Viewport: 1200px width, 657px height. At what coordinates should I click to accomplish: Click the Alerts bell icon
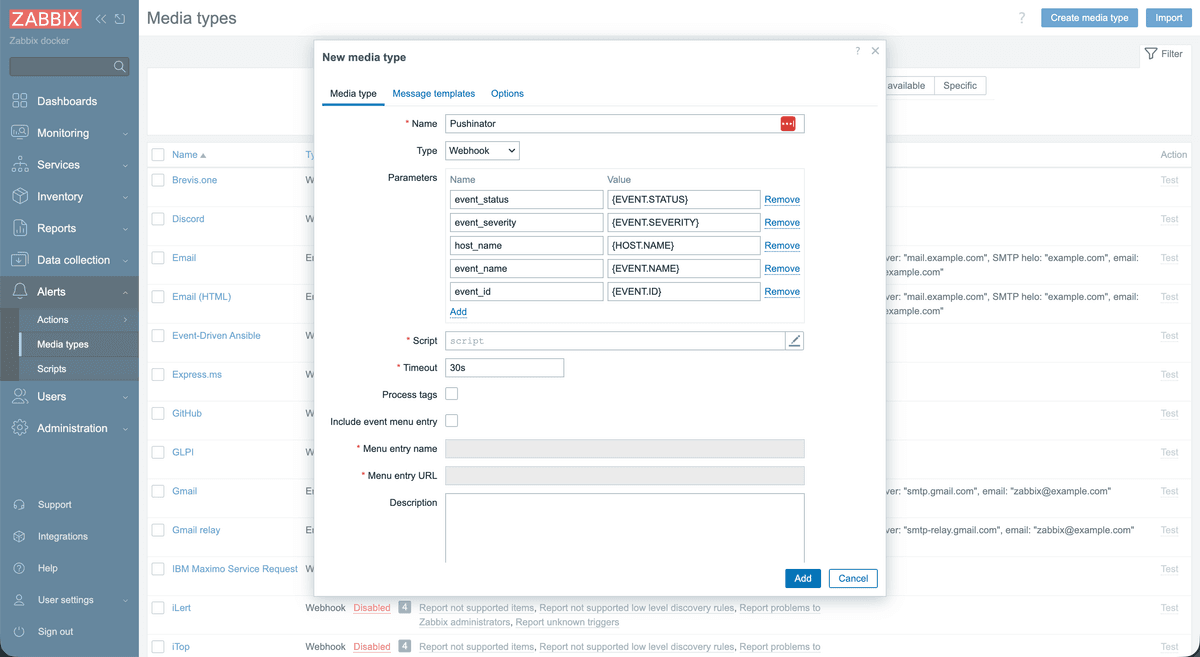(x=20, y=292)
